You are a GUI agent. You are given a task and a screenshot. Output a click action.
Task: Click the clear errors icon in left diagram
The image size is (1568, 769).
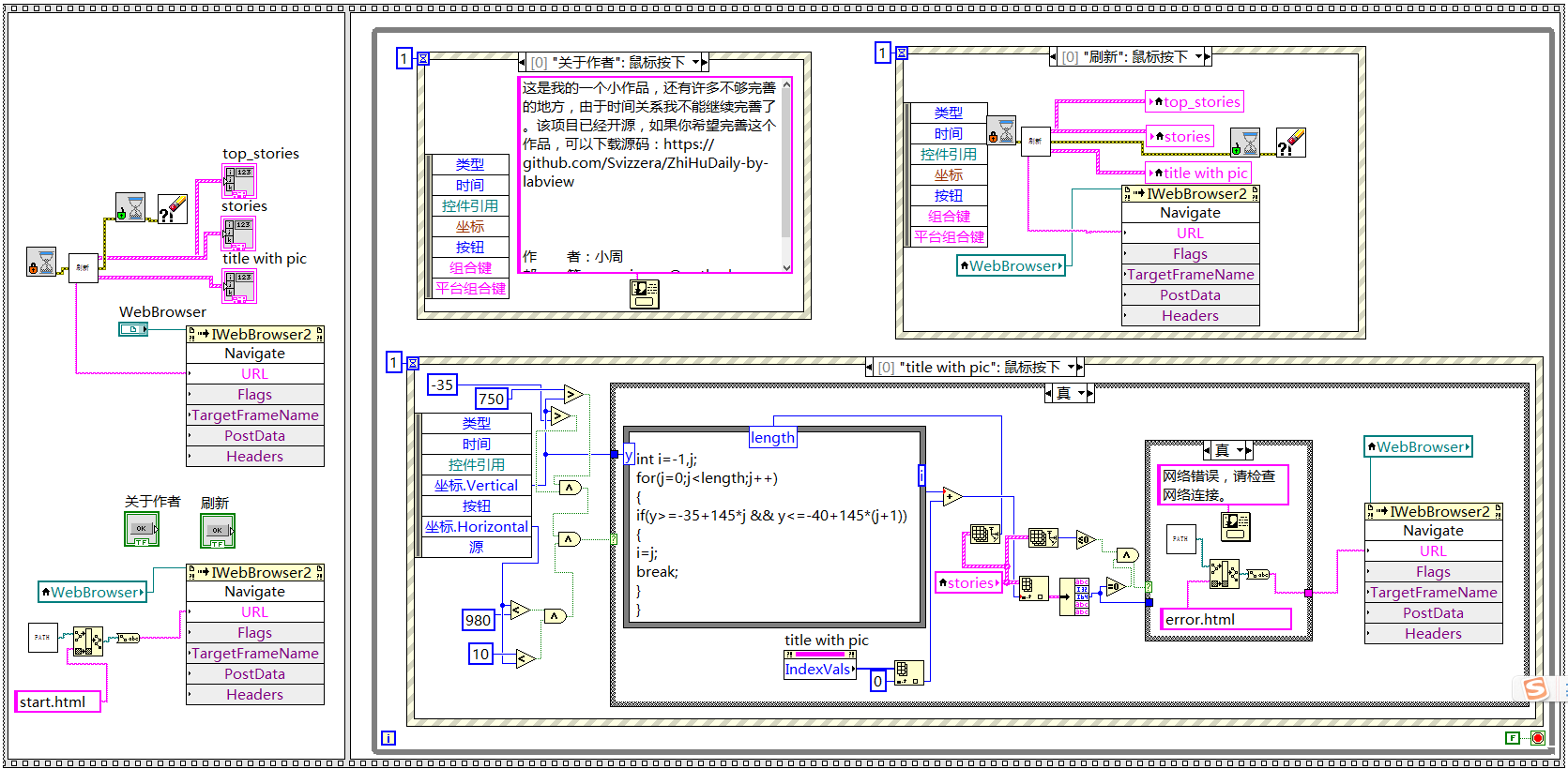(x=173, y=208)
